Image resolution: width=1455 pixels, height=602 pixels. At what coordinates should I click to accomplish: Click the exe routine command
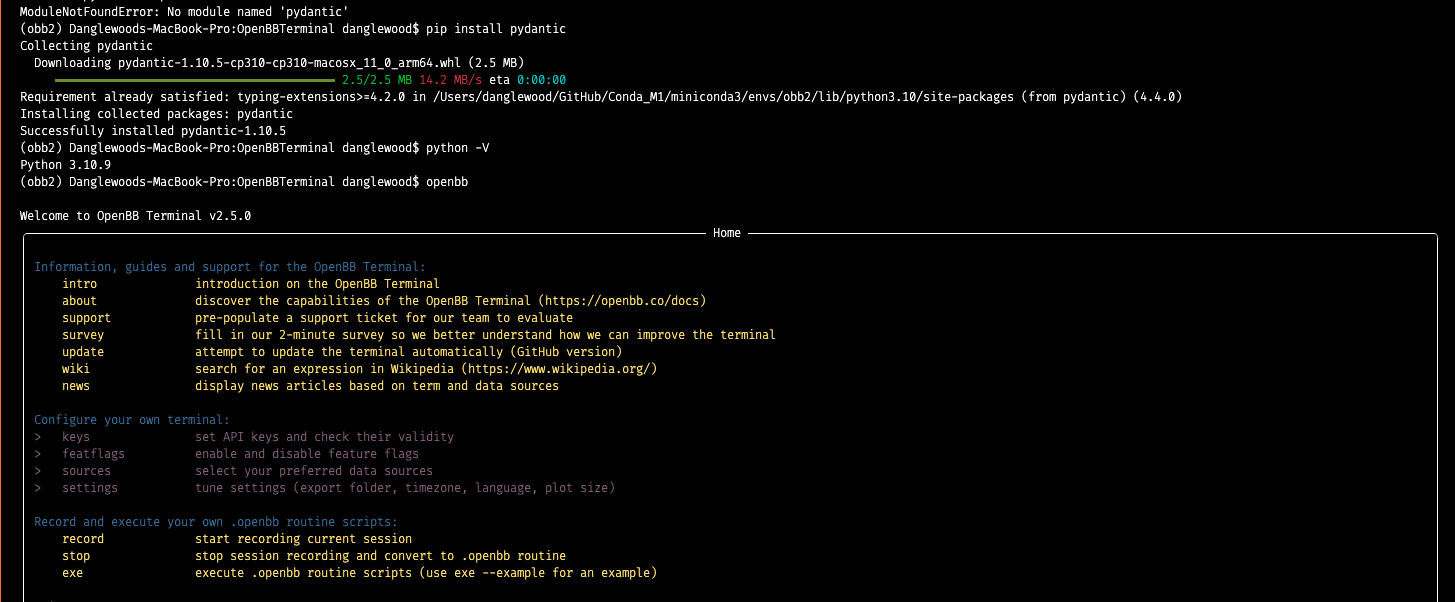72,572
